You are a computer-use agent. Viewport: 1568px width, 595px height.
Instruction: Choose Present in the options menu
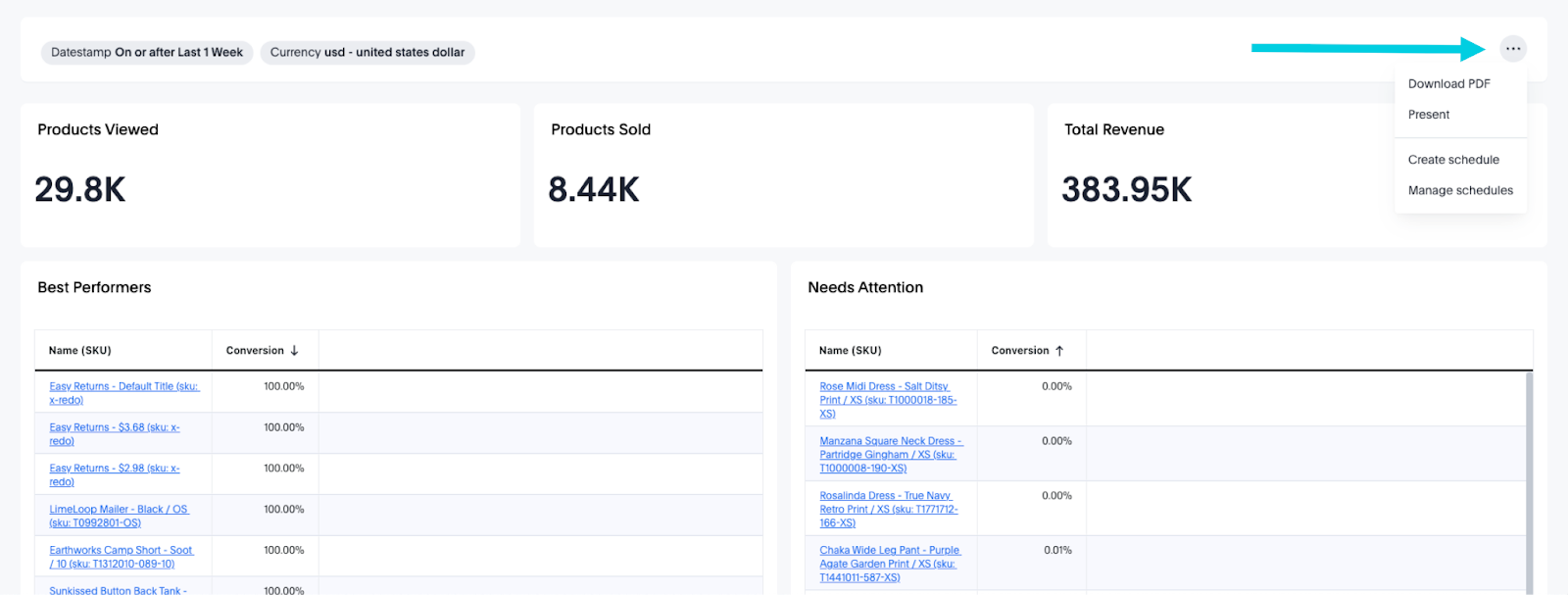click(x=1428, y=115)
